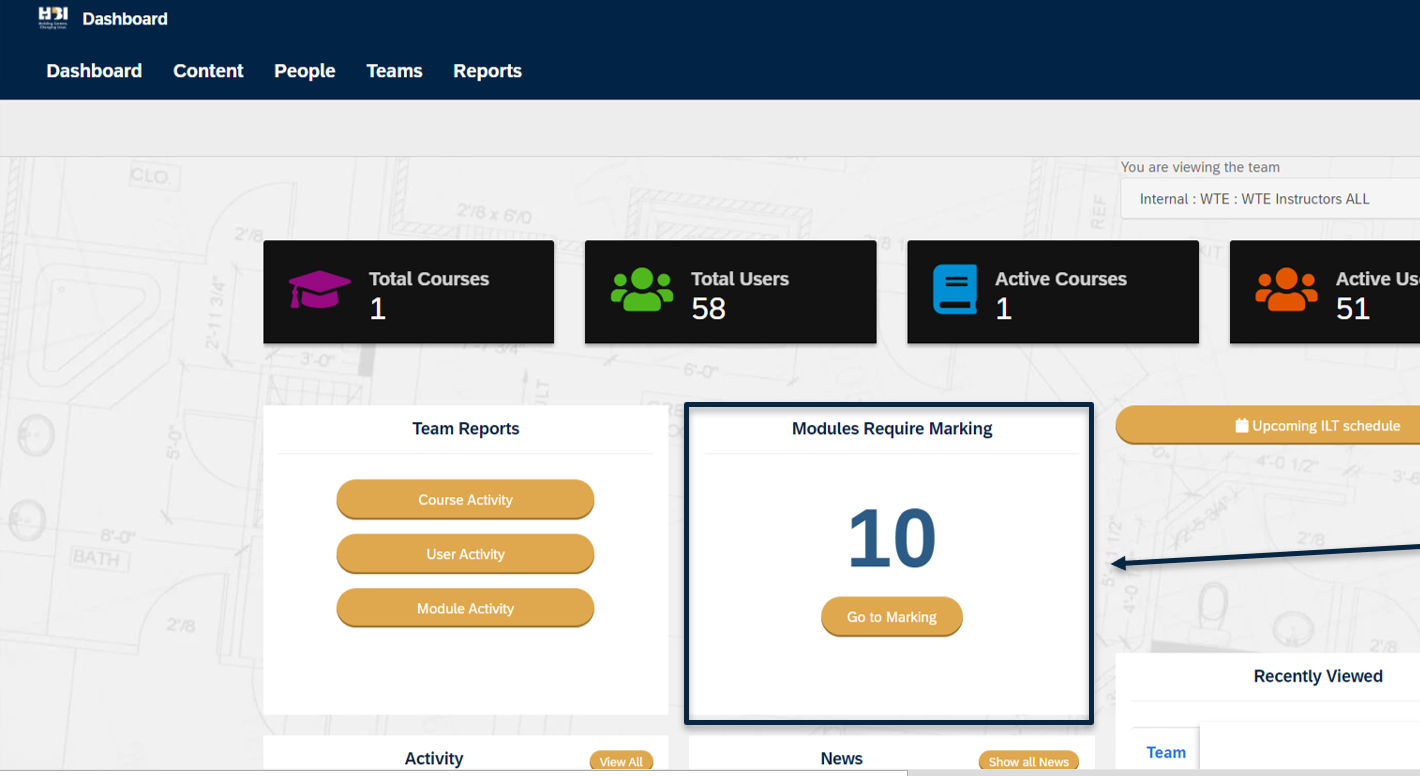Click View All in the Activity panel

(x=621, y=762)
